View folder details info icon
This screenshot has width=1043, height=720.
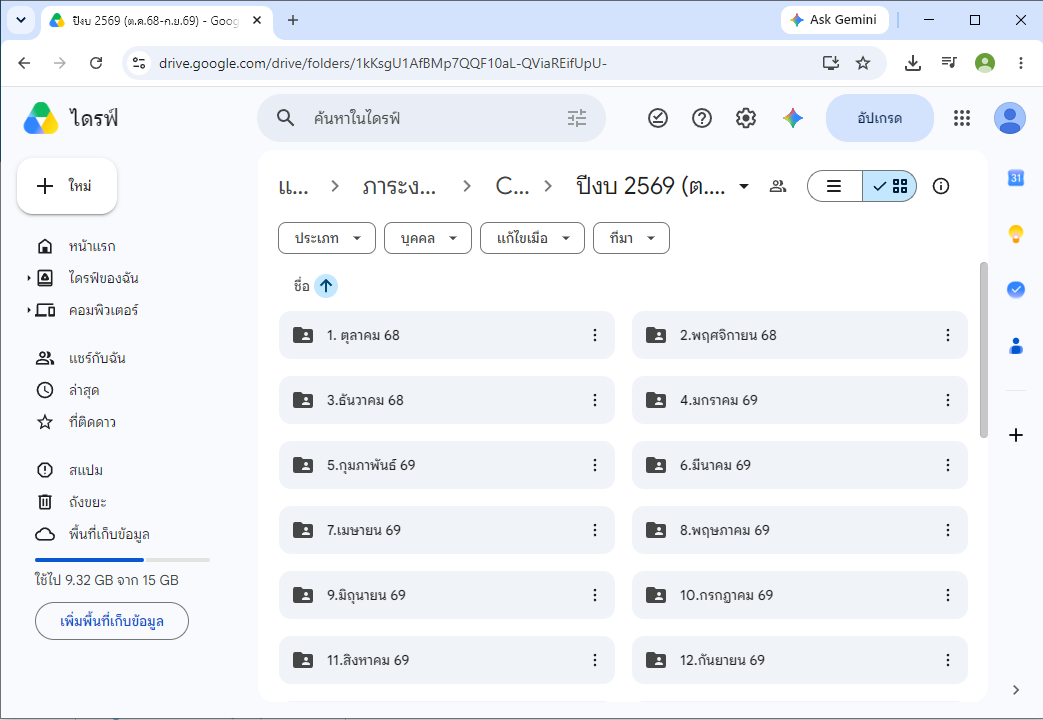click(x=941, y=186)
